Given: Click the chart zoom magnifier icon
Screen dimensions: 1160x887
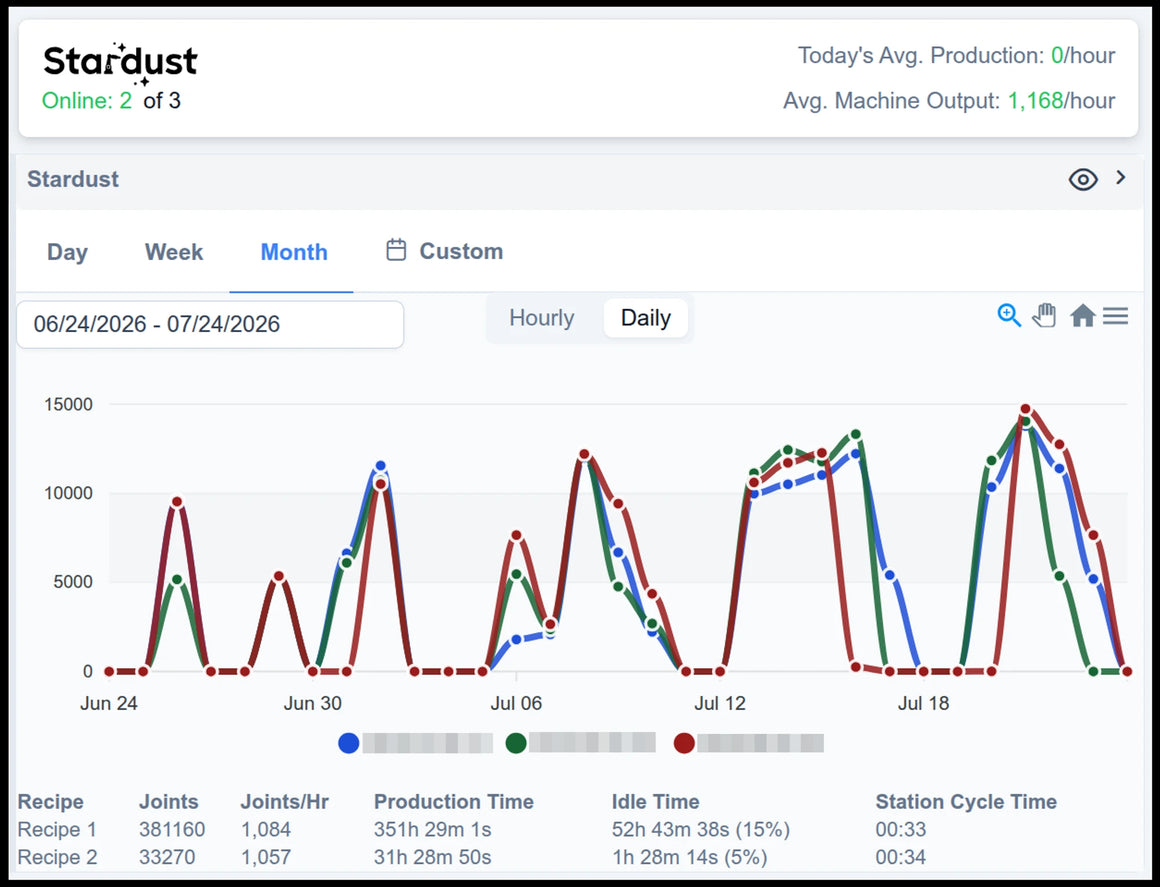Looking at the screenshot, I should pos(1009,315).
